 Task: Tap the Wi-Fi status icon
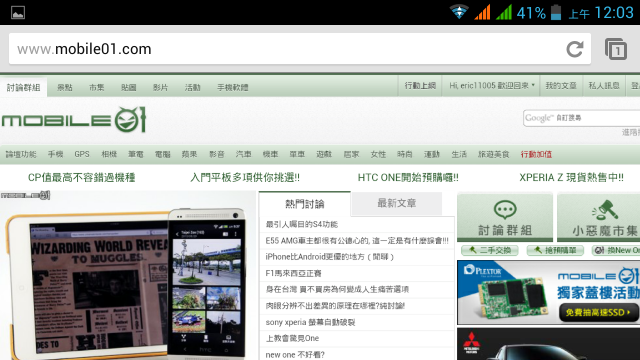pyautogui.click(x=459, y=12)
